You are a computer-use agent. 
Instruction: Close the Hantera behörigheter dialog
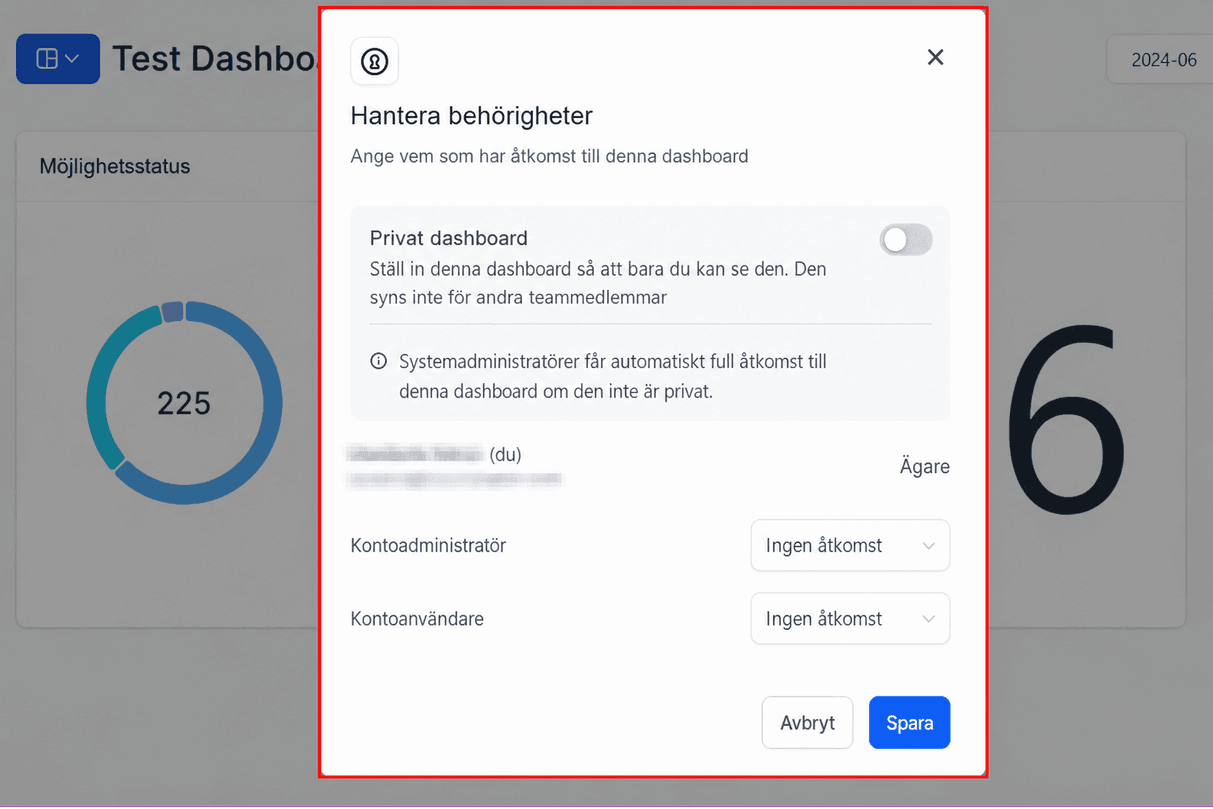click(935, 57)
